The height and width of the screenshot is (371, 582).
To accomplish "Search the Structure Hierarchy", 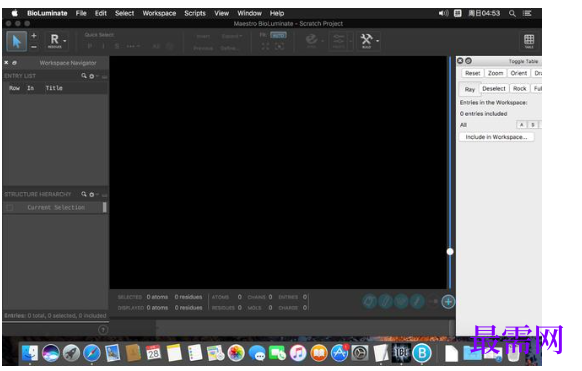I will click(x=84, y=194).
